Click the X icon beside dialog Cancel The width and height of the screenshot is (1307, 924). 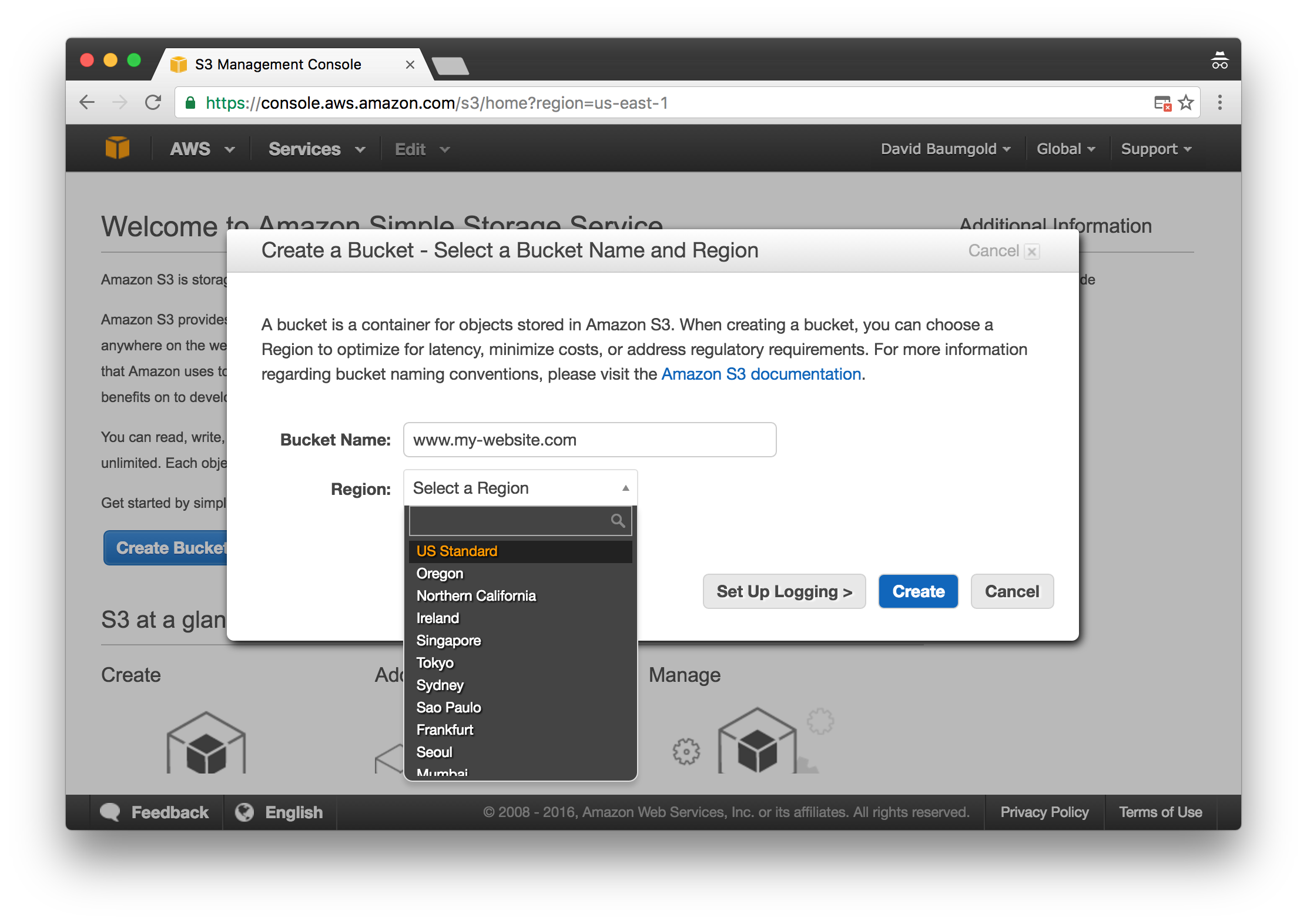pos(1032,252)
